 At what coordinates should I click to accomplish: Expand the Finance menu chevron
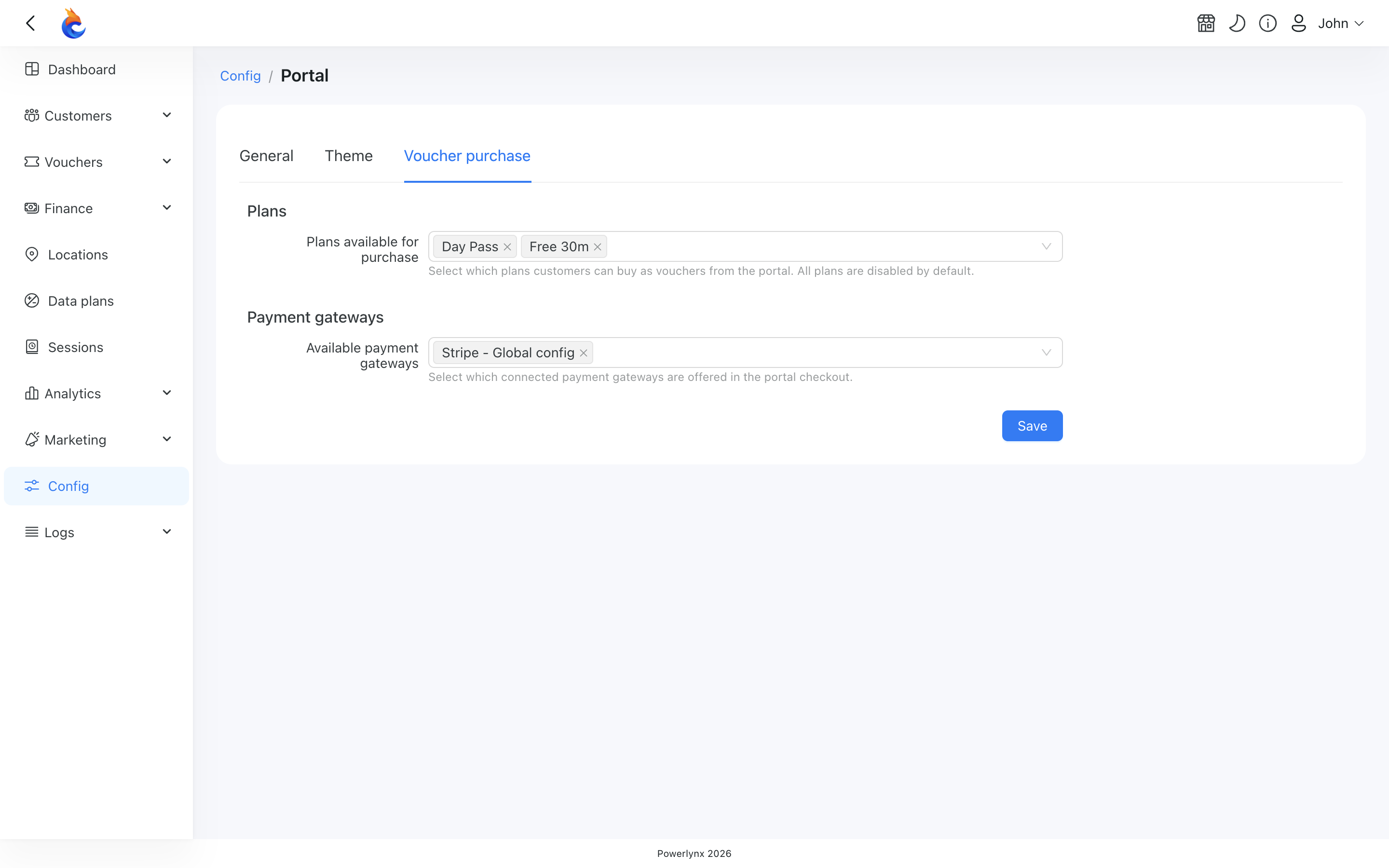(x=167, y=208)
